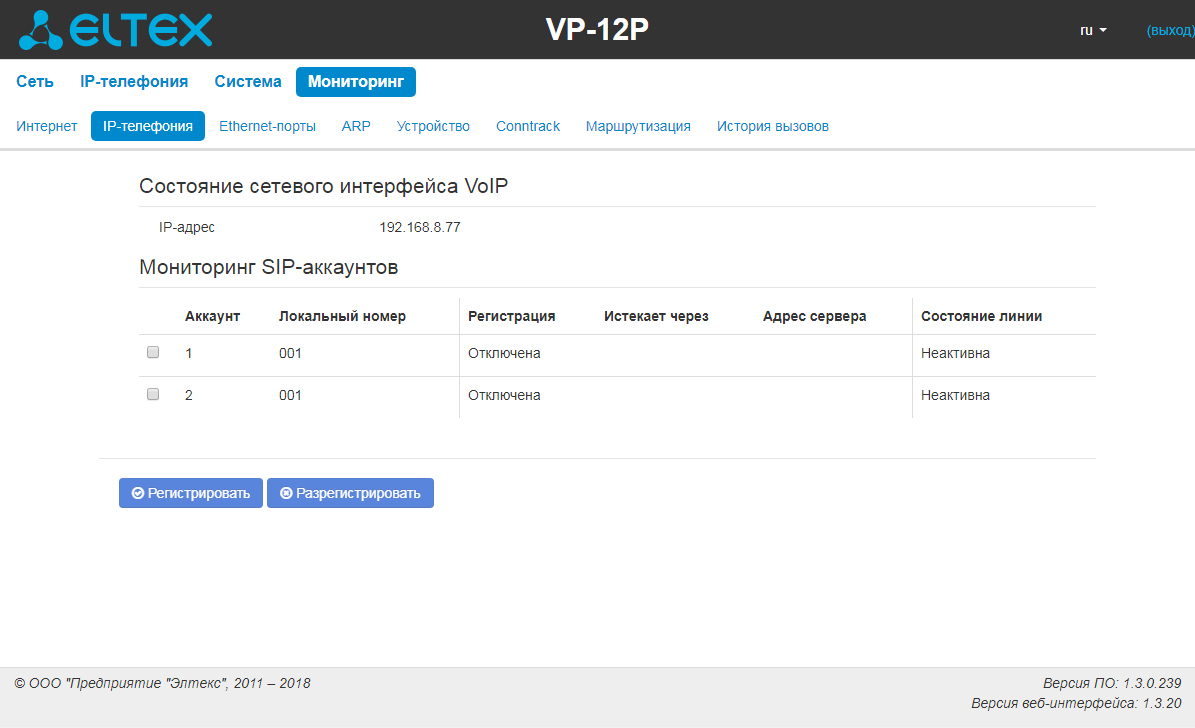Viewport: 1195px width, 728px height.
Task: Select the IP-телефония monitoring sub-tab
Action: [148, 126]
